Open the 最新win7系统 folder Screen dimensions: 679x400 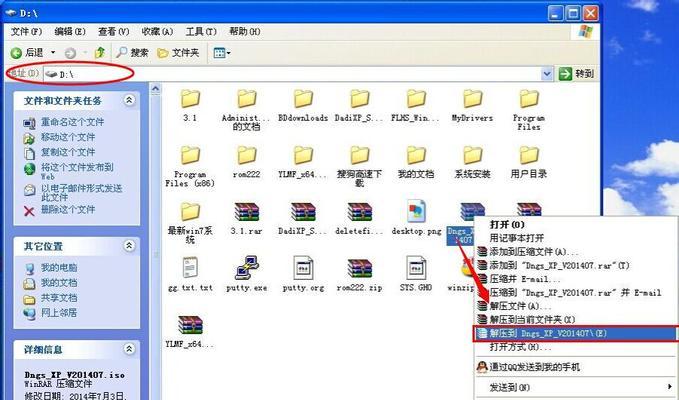point(190,223)
